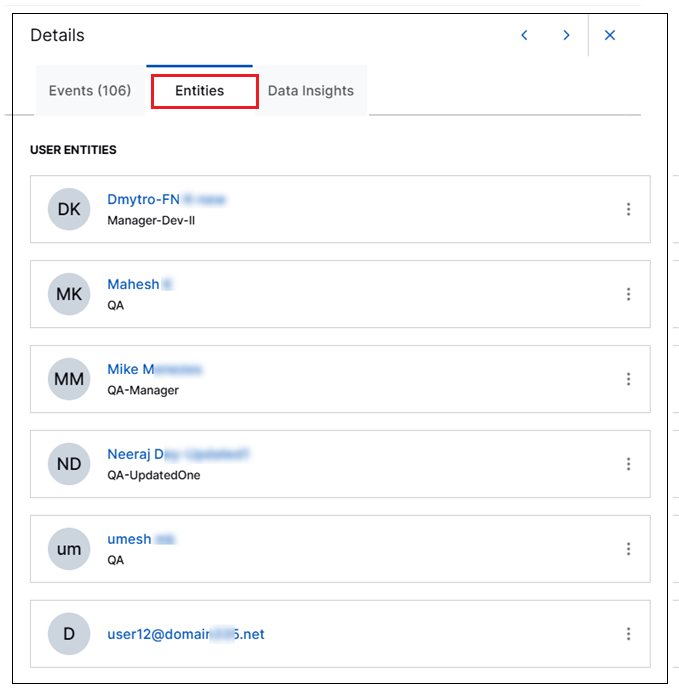Go to next details with right chevron
679x696 pixels.
point(566,36)
